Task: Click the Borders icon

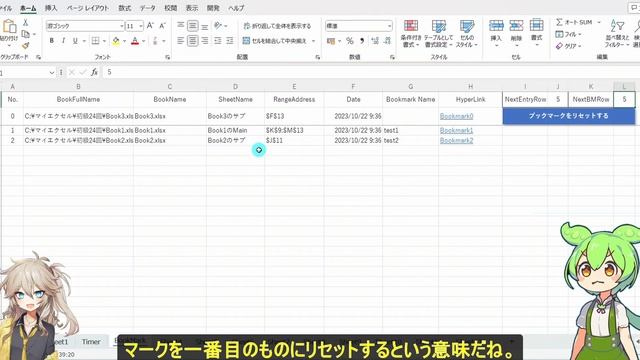Action: 96,40
